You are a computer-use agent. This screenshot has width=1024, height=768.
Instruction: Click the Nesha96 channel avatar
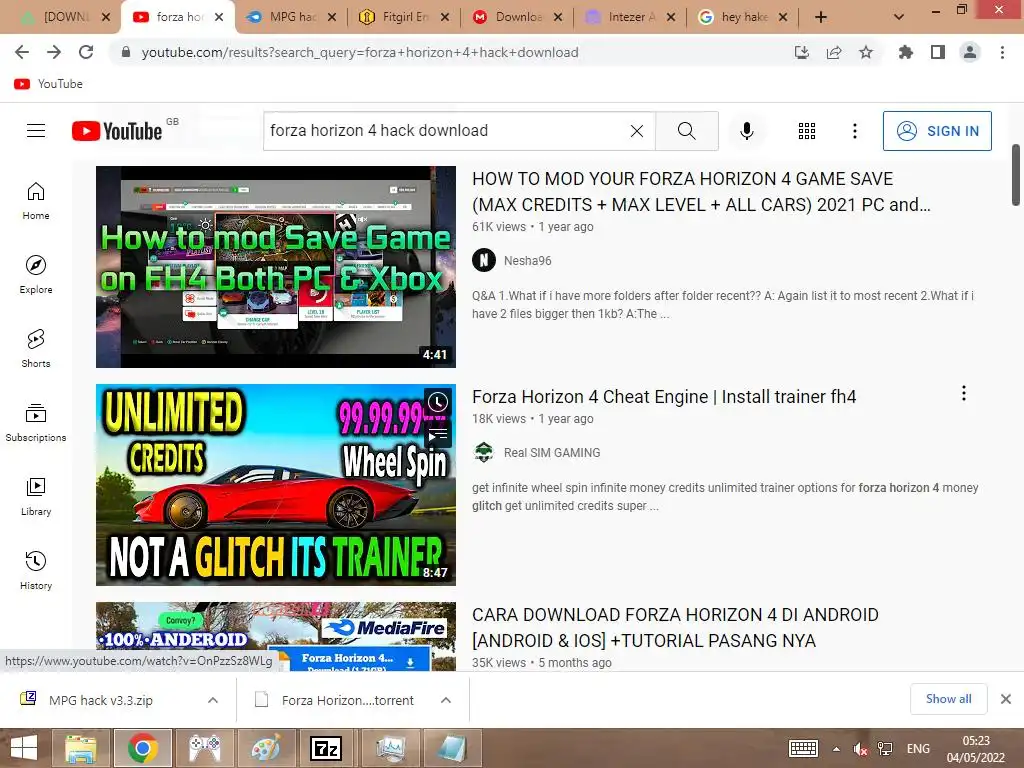[x=483, y=261]
